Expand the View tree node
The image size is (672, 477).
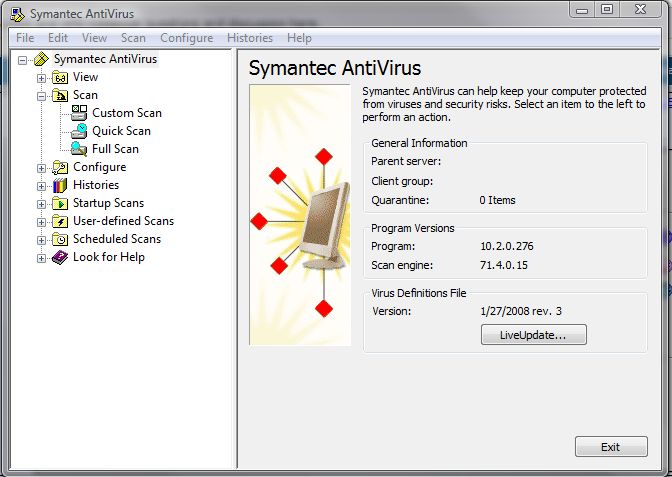pyautogui.click(x=41, y=78)
